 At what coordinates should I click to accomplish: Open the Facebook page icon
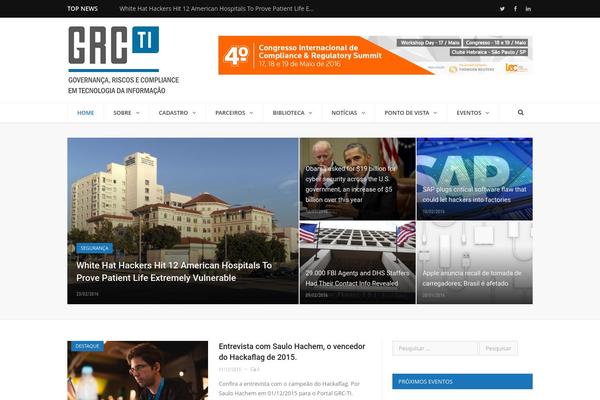pos(515,8)
